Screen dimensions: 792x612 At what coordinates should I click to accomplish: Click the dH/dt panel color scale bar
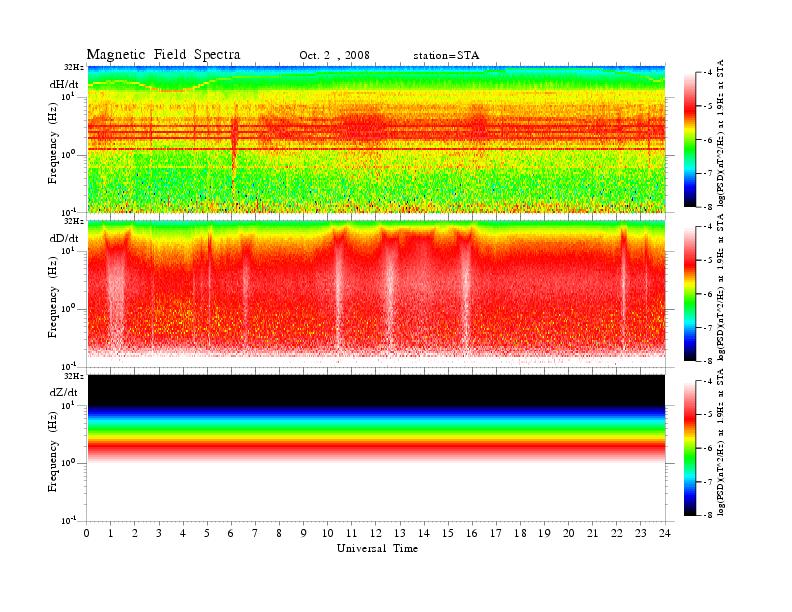point(689,140)
